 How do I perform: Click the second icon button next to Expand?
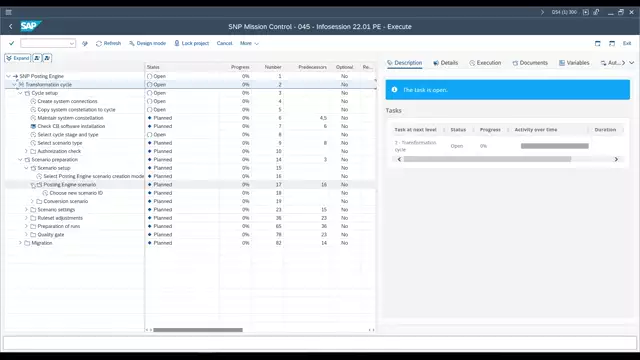[47, 58]
